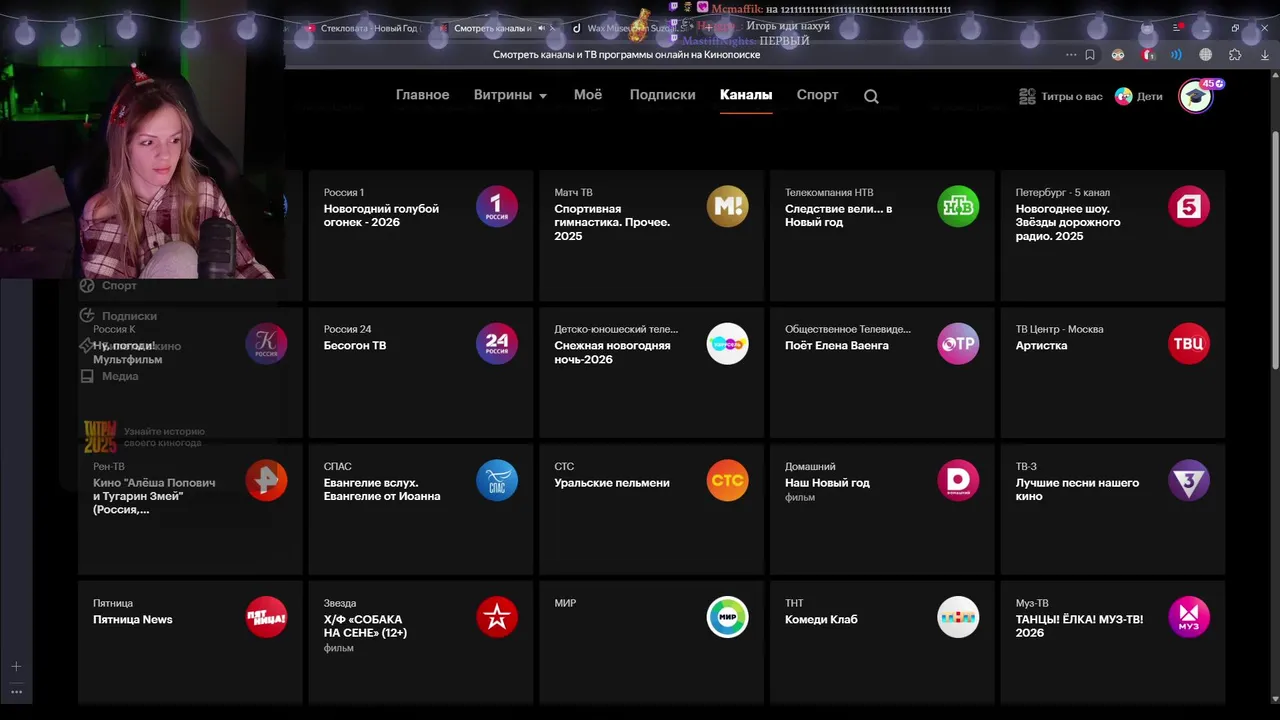The width and height of the screenshot is (1280, 720).
Task: Click the globe icon in browser toolbar
Action: (1206, 55)
